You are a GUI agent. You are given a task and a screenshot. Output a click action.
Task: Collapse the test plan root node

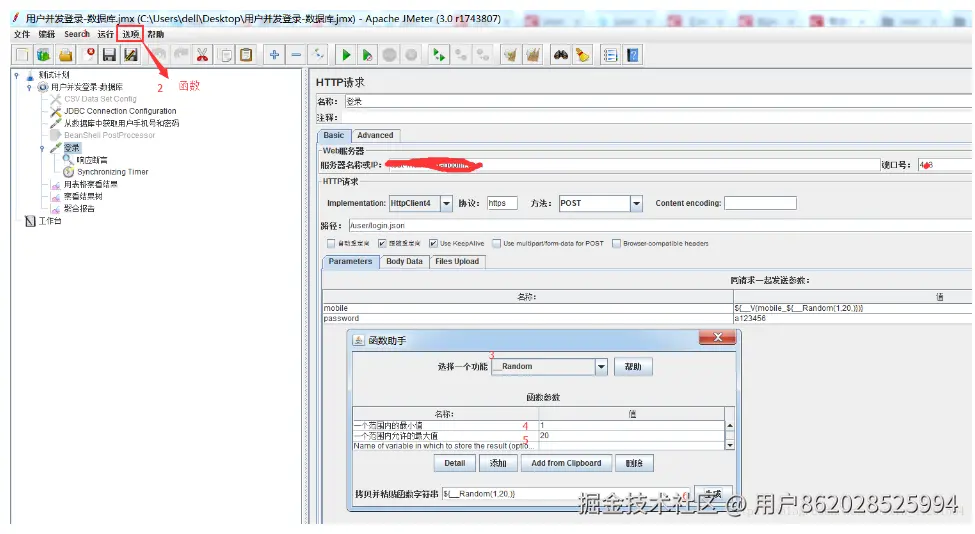(x=17, y=75)
